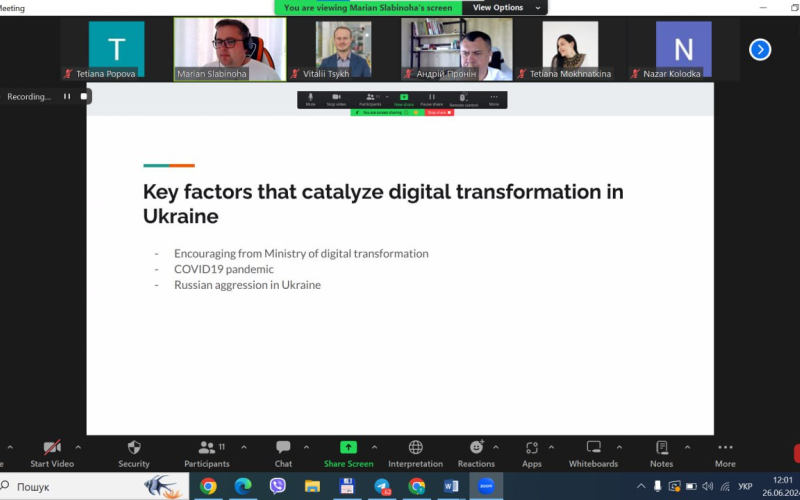
Task: Show hidden system tray icons
Action: [641, 486]
